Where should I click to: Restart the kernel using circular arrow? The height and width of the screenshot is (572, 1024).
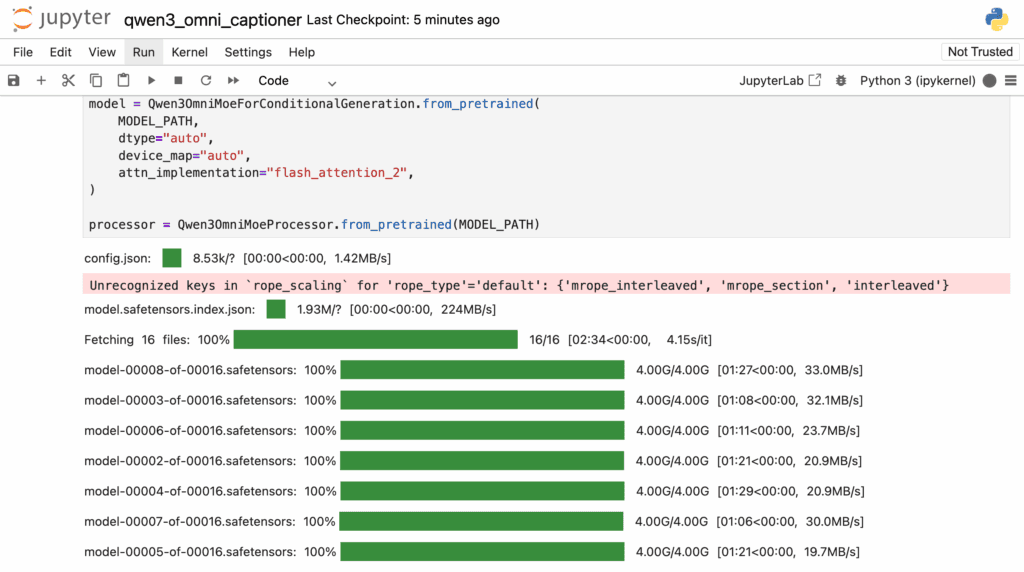pyautogui.click(x=206, y=81)
